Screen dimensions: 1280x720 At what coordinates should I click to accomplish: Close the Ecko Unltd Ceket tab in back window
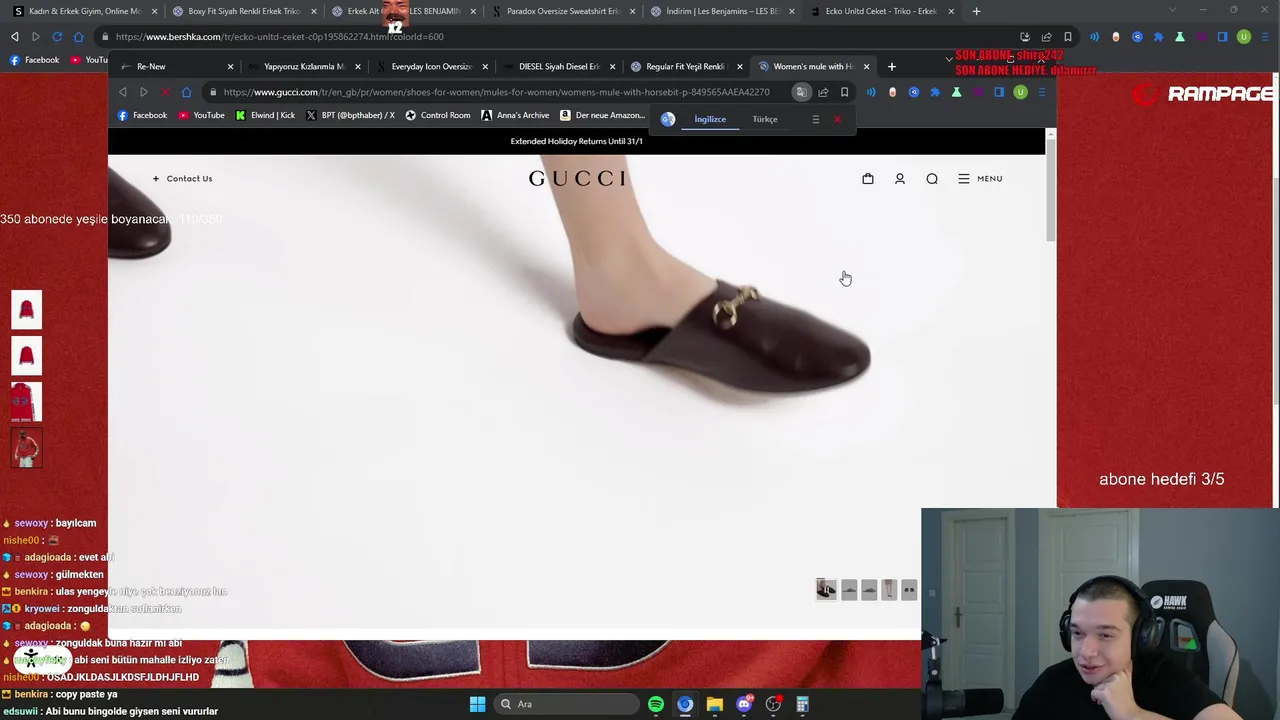(951, 11)
